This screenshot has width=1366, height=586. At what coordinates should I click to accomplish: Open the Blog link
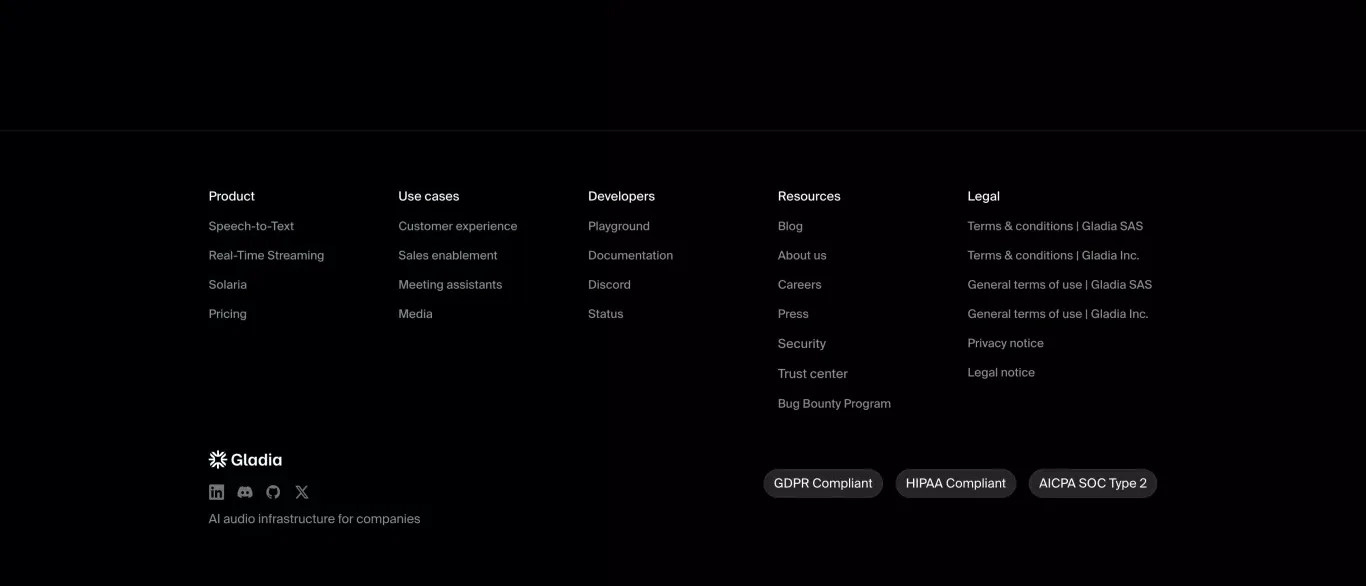[790, 226]
